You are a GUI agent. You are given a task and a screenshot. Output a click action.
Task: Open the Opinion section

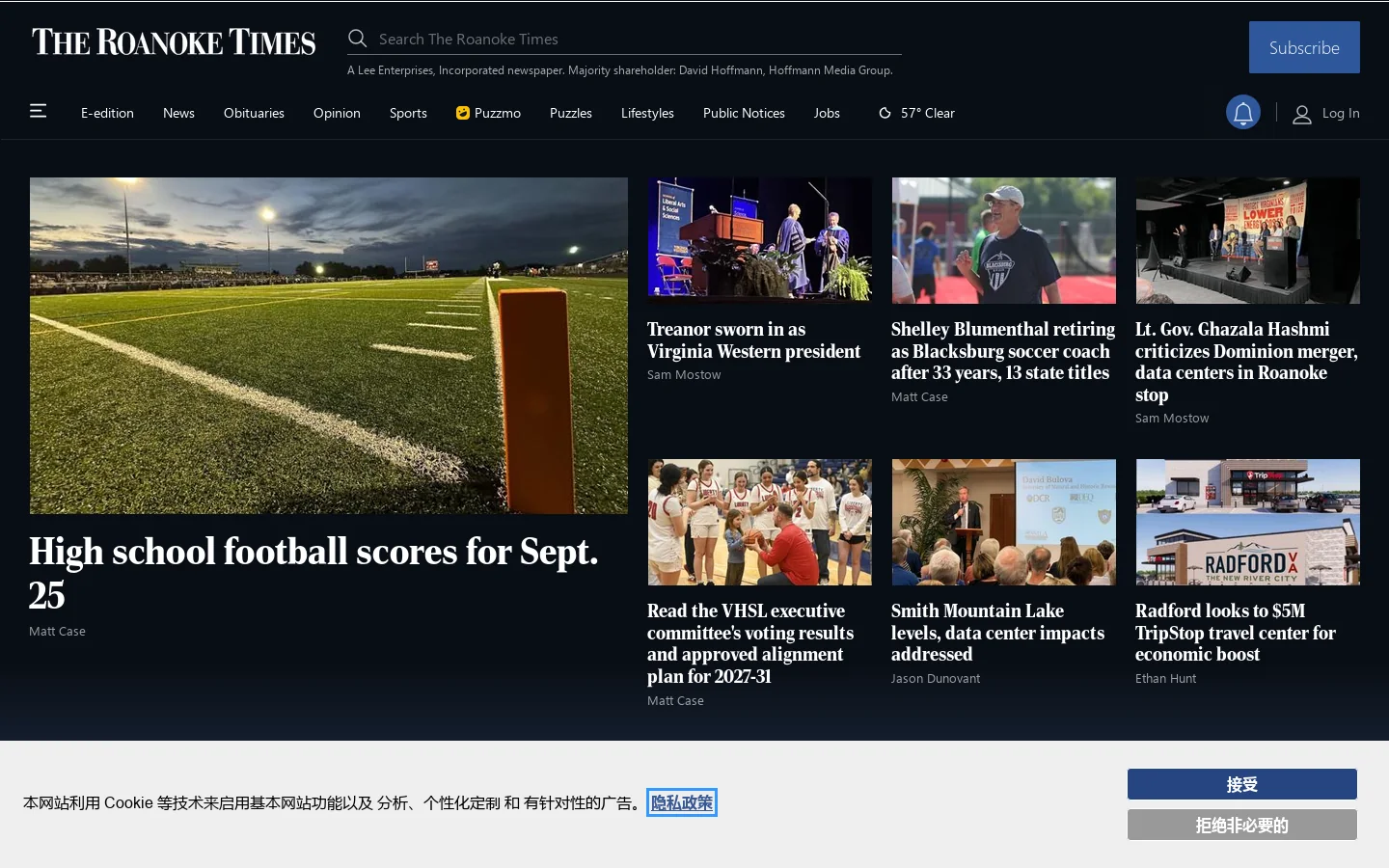tap(337, 113)
